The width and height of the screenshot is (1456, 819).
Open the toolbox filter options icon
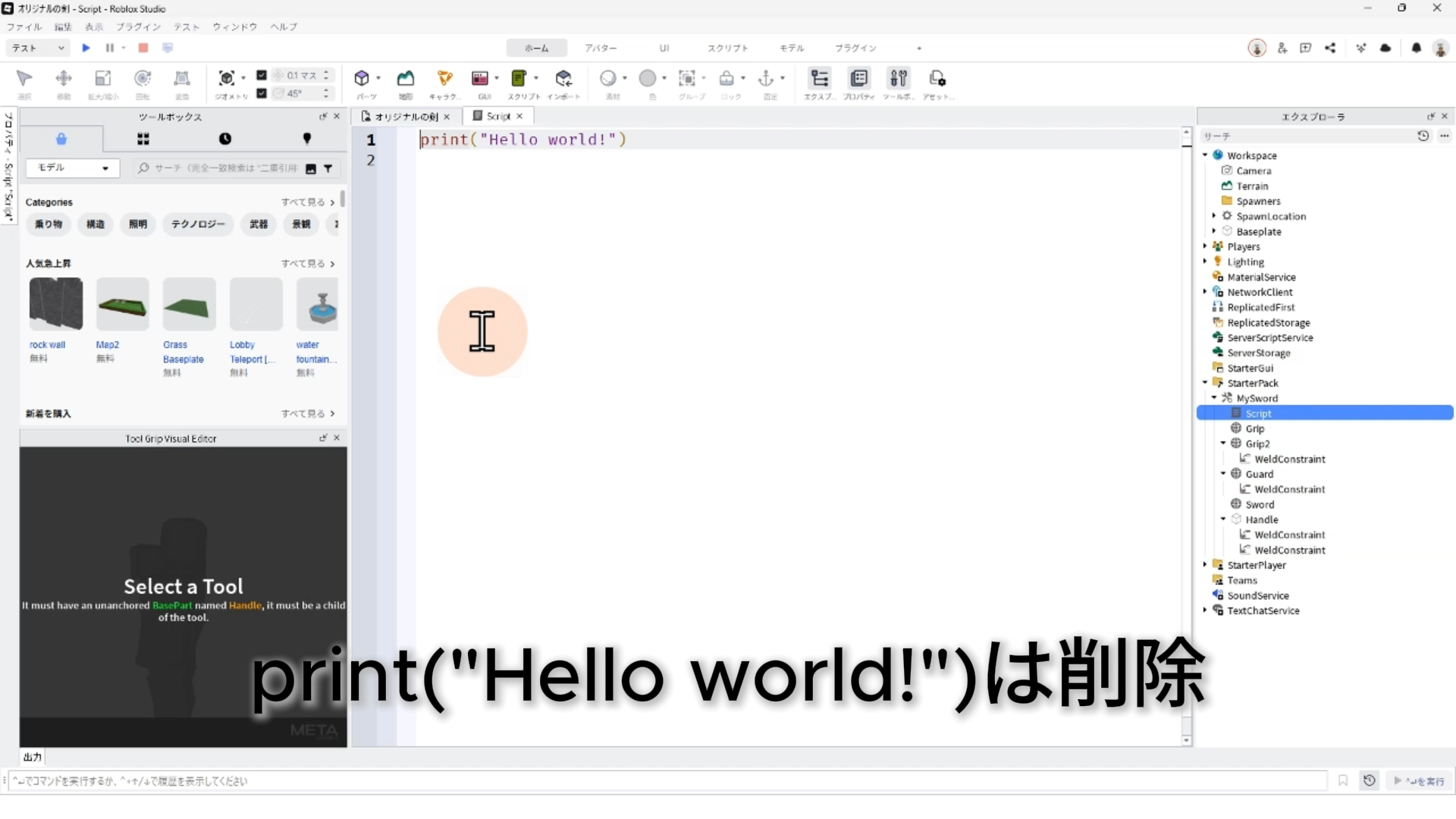point(328,168)
